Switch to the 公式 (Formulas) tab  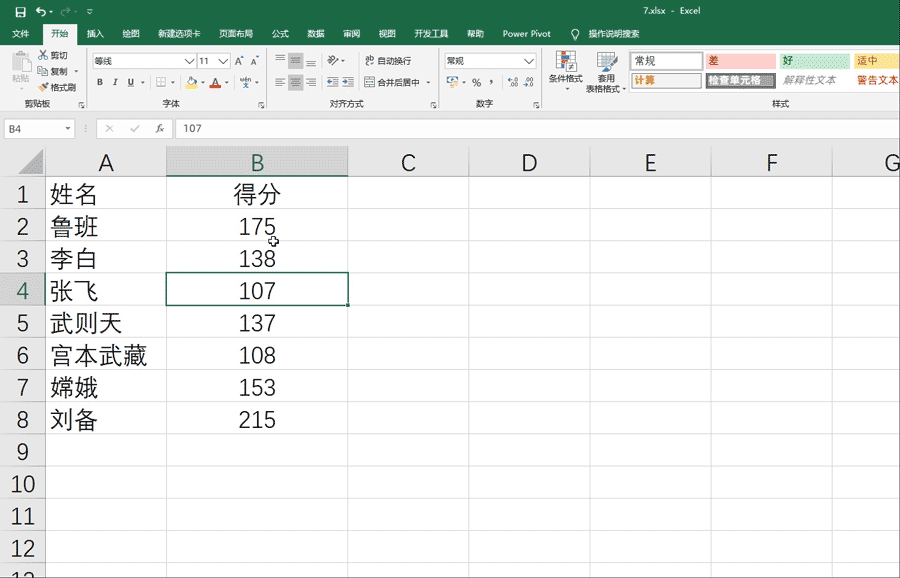click(280, 34)
